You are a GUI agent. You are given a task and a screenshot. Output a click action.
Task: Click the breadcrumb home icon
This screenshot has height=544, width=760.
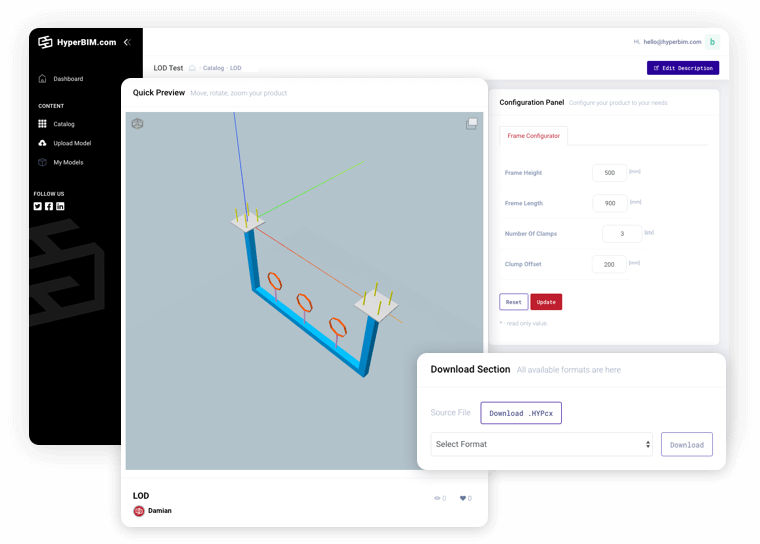tap(192, 68)
